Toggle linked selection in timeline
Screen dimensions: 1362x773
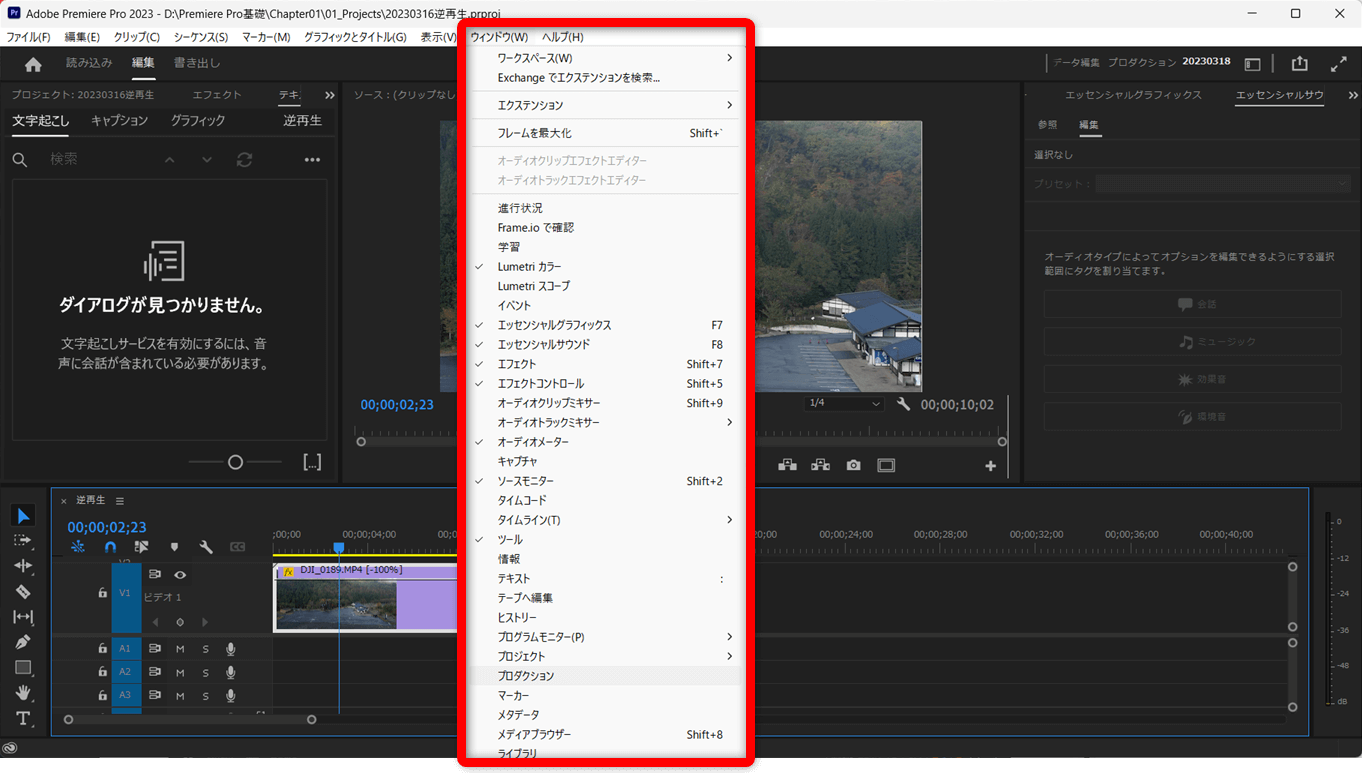click(x=141, y=547)
